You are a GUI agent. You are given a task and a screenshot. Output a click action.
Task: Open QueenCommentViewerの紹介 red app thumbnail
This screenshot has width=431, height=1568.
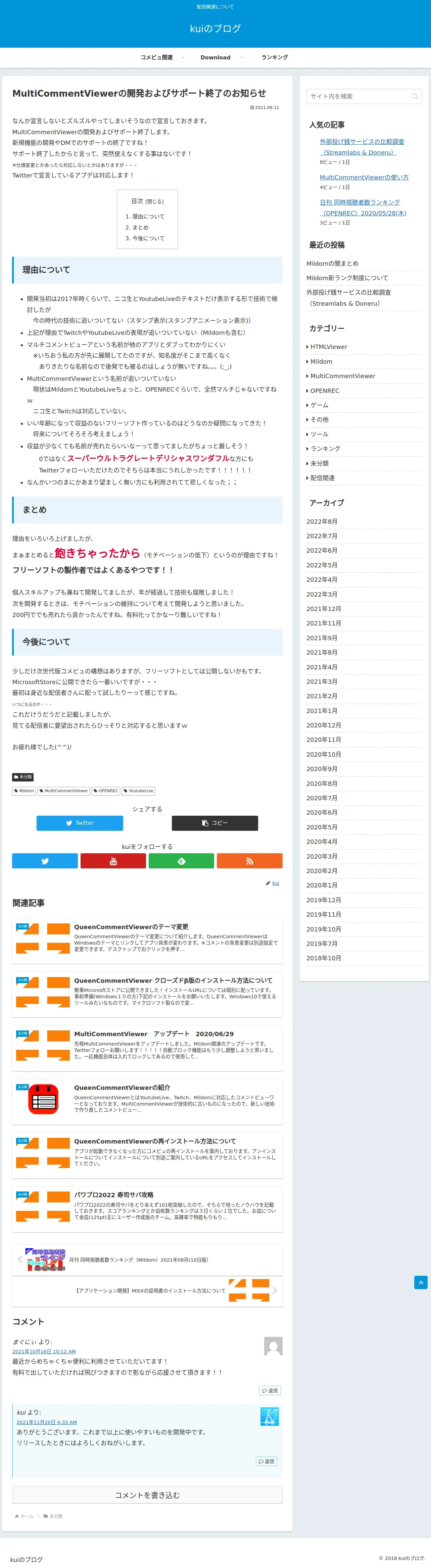(43, 1099)
